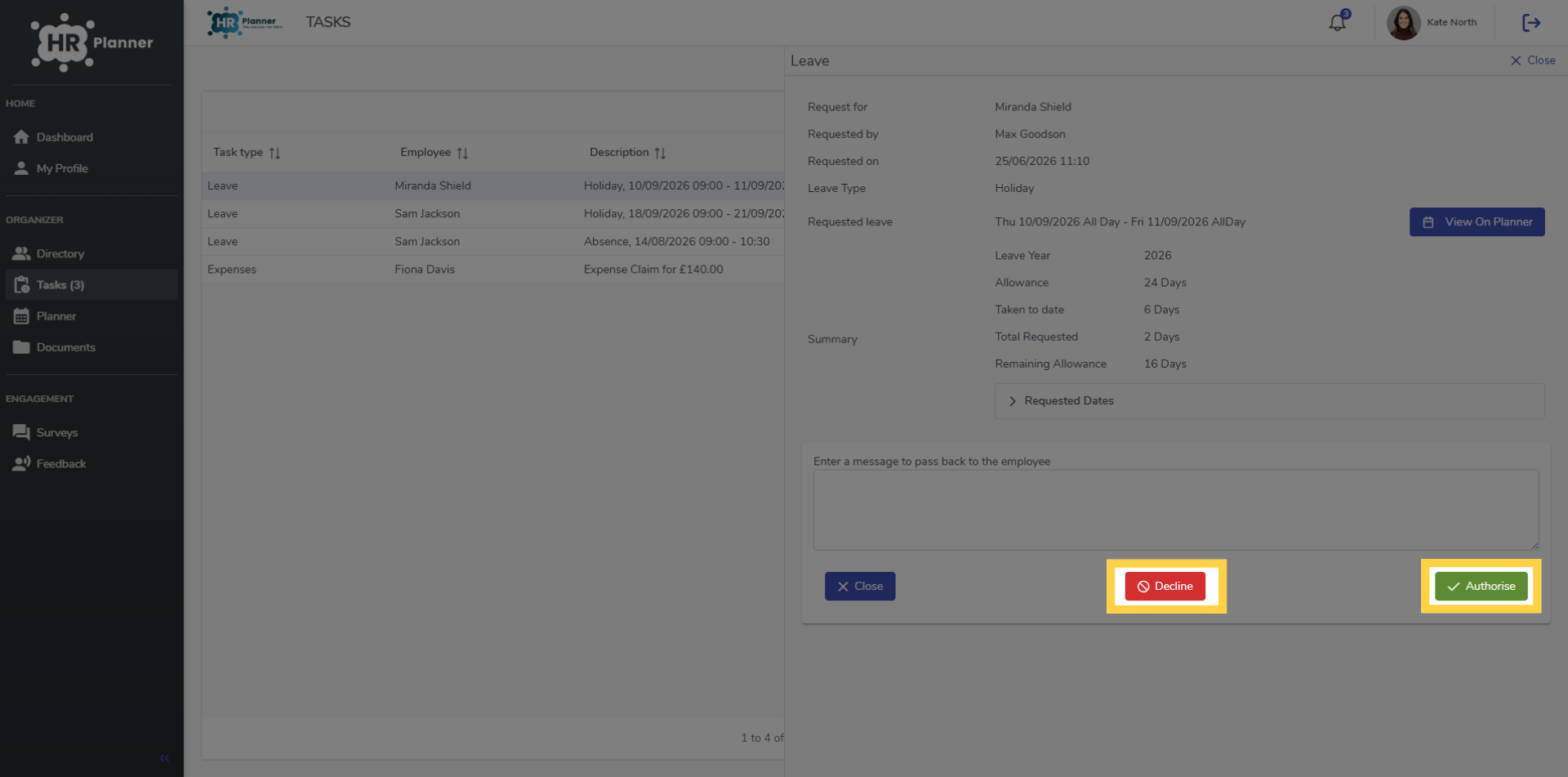Authorise the leave request

point(1481,587)
